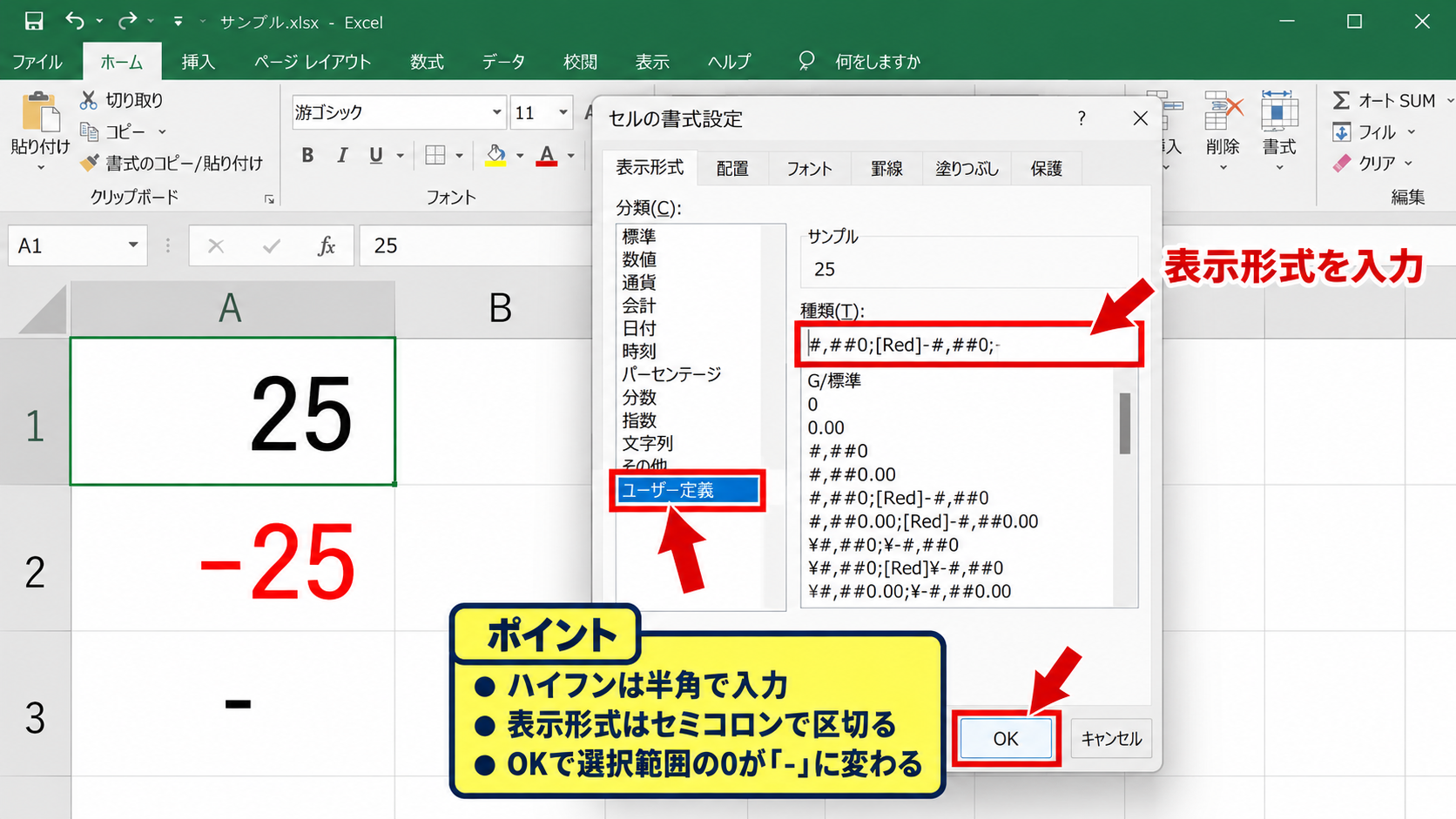Viewport: 1456px width, 819px height.
Task: Click the Fill (フィル) down-arrow icon
Action: [x=1342, y=132]
